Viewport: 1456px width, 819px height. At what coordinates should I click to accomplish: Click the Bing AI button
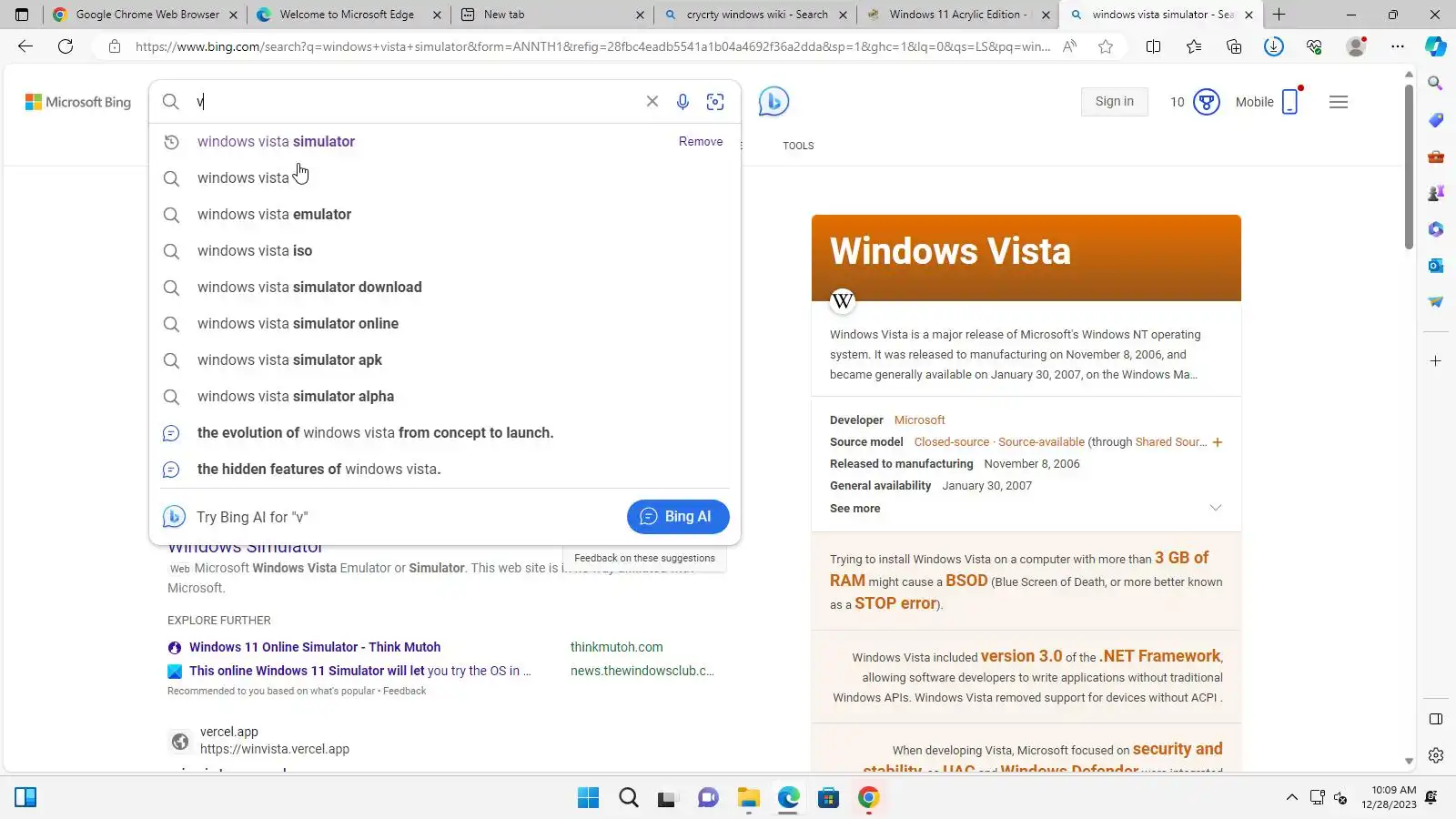click(x=678, y=517)
